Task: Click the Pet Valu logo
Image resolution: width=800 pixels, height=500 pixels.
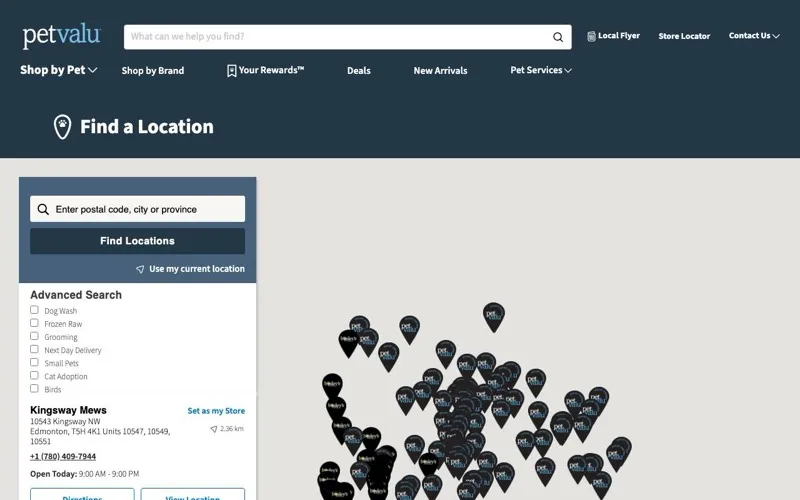Action: click(62, 36)
